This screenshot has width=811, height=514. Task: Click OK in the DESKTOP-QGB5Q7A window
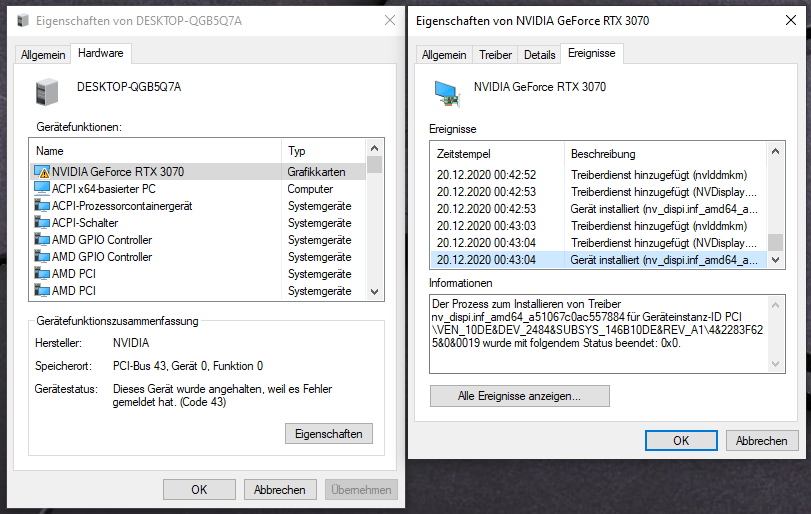pos(199,490)
